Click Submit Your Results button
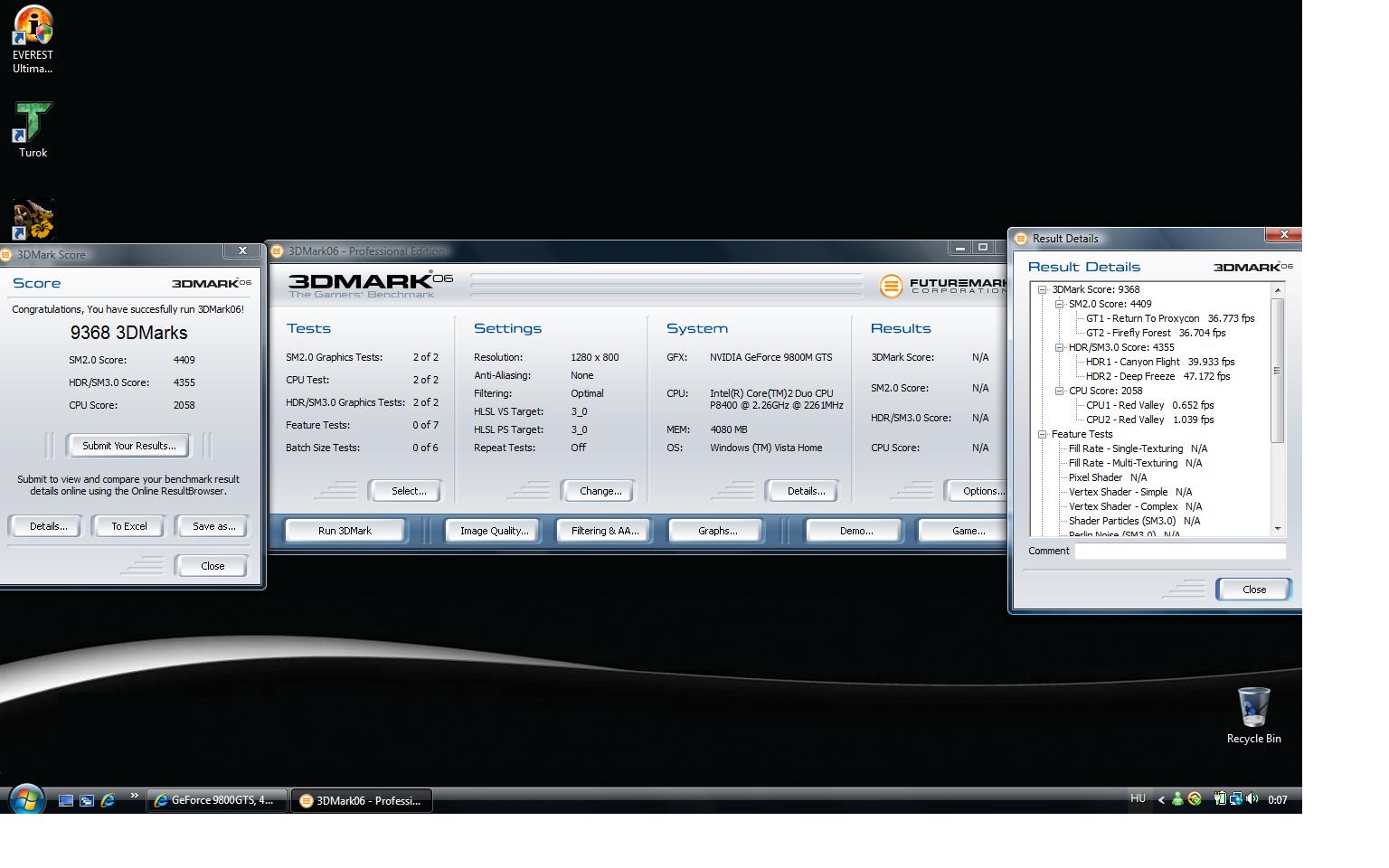The width and height of the screenshot is (1389, 868). [129, 446]
